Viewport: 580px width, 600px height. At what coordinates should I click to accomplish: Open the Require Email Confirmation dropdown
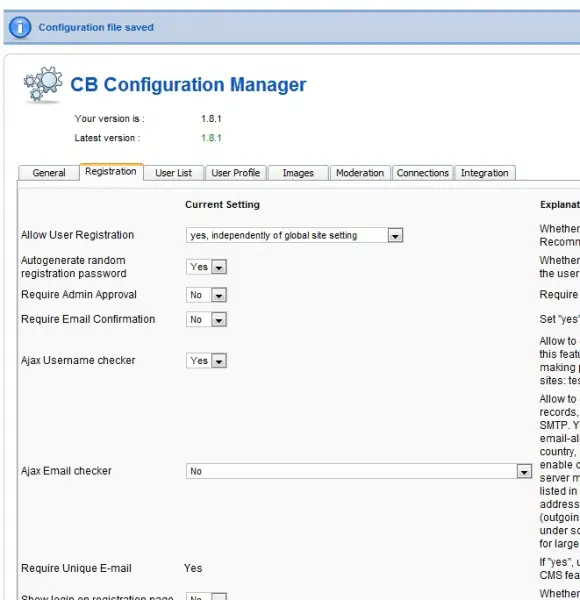(206, 320)
